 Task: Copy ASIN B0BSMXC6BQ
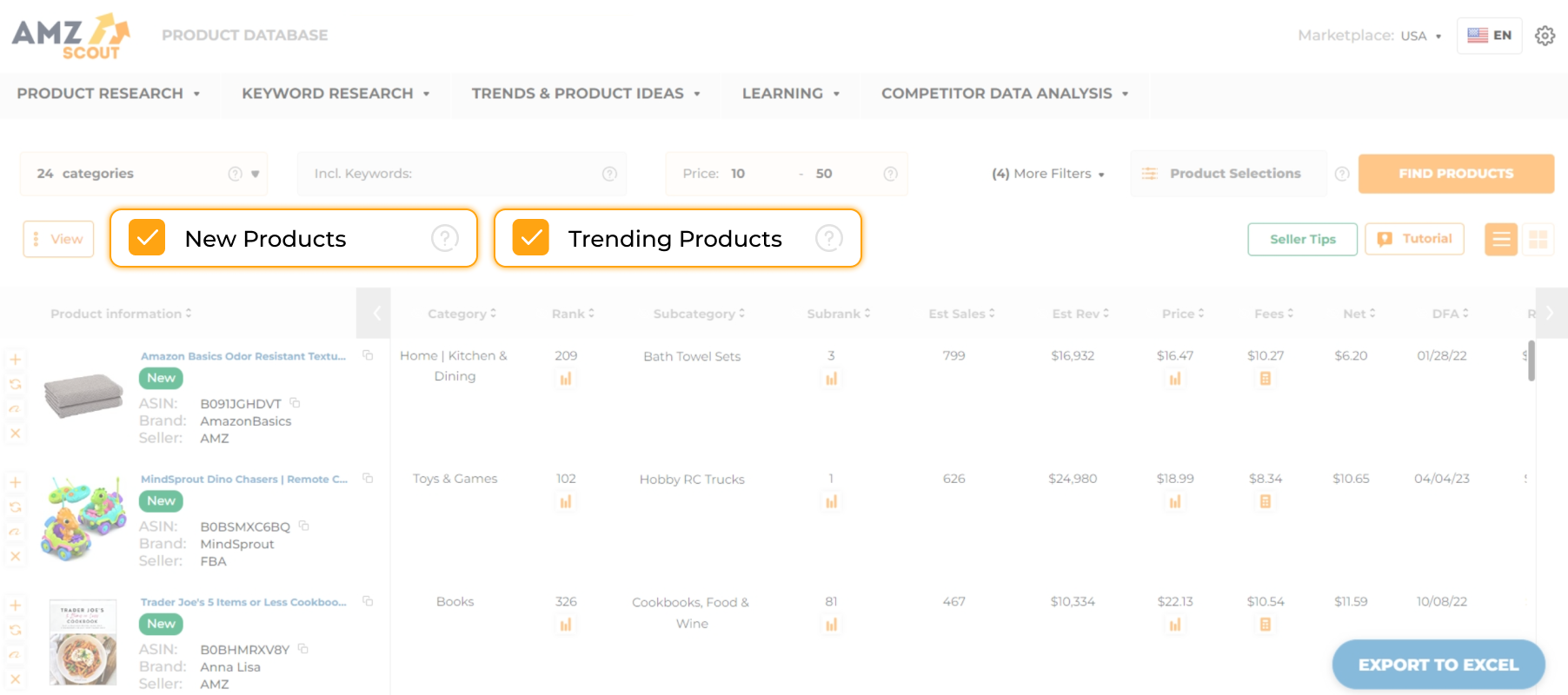[303, 526]
